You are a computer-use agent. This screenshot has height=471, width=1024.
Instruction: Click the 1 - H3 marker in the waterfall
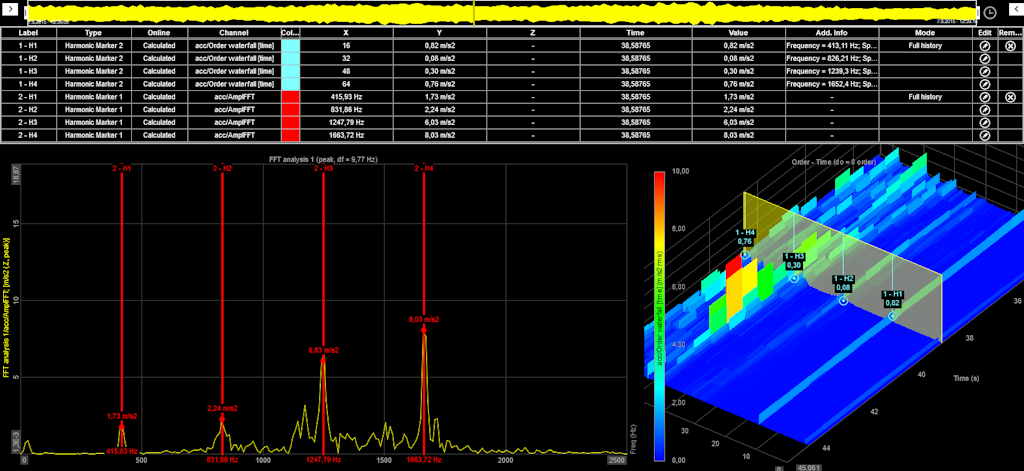click(x=794, y=278)
